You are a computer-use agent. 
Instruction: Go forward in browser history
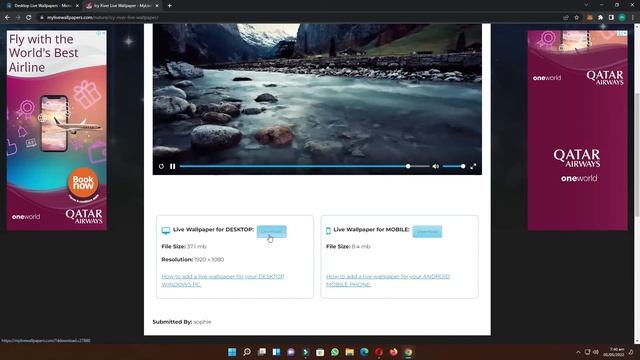click(18, 18)
